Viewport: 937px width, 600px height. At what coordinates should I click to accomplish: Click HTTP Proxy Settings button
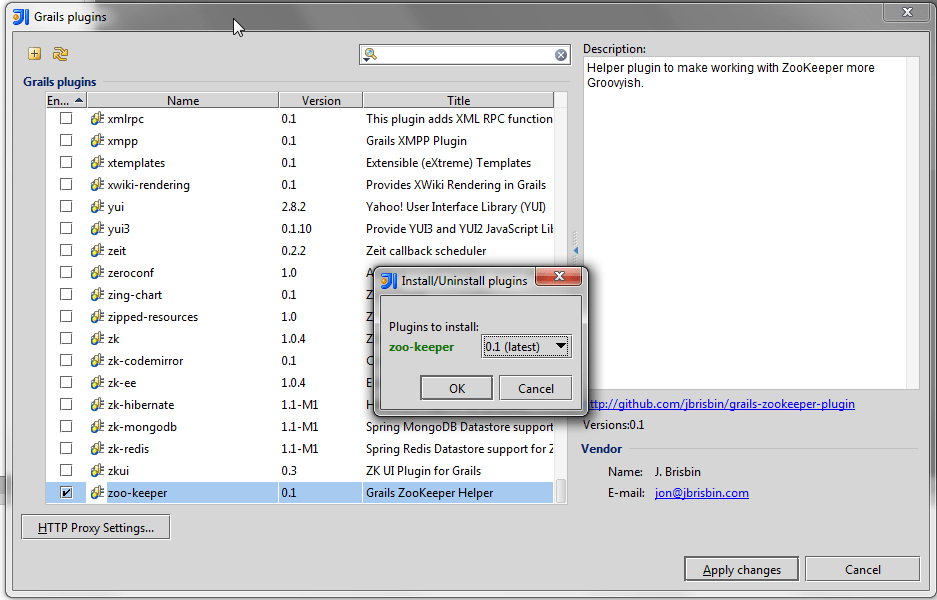point(96,527)
